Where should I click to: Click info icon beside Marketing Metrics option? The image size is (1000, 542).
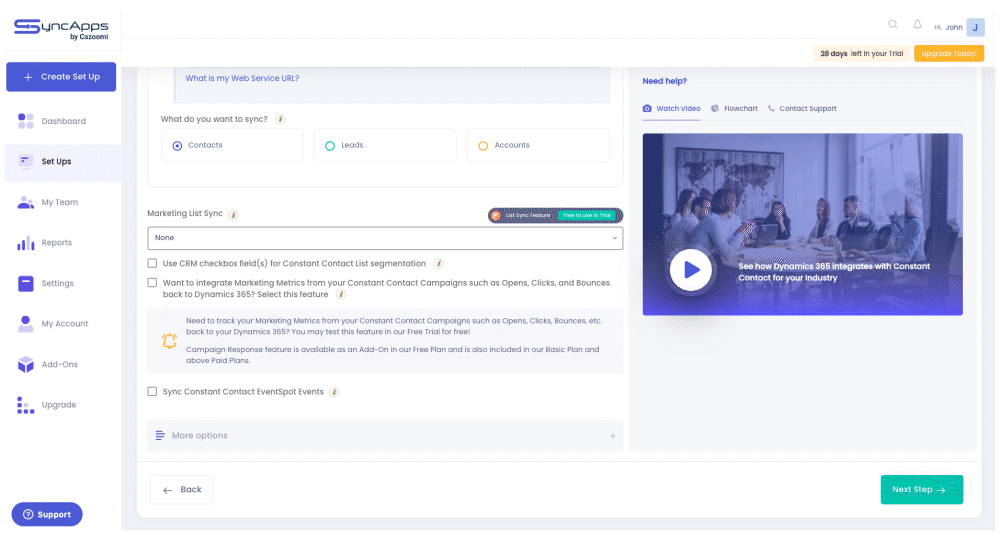tap(341, 295)
